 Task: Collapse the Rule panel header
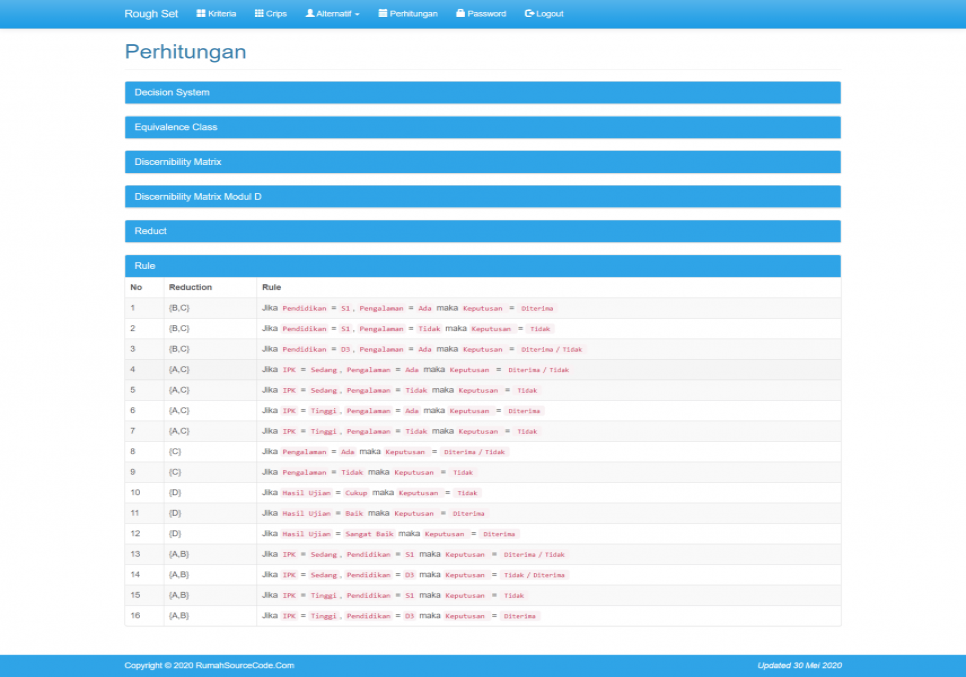pyautogui.click(x=482, y=266)
